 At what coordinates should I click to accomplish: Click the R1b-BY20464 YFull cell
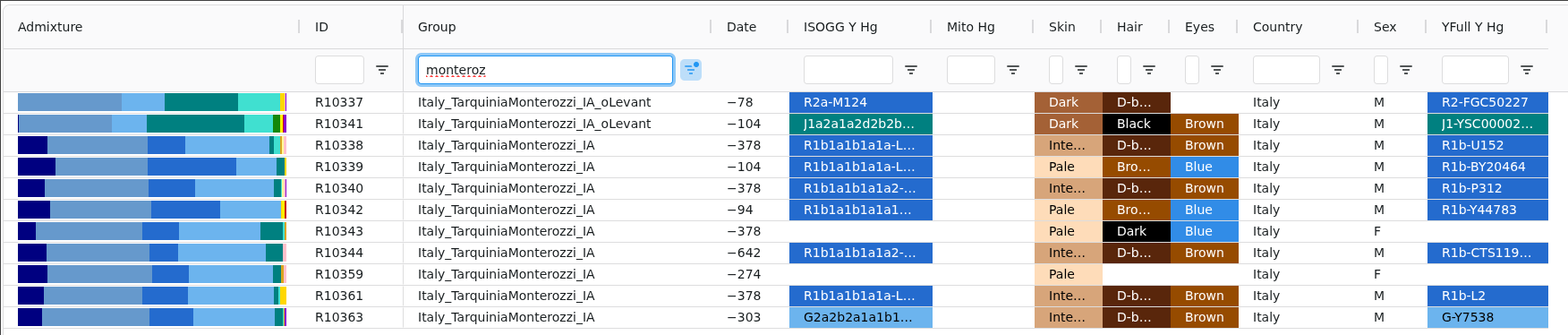click(x=1487, y=167)
